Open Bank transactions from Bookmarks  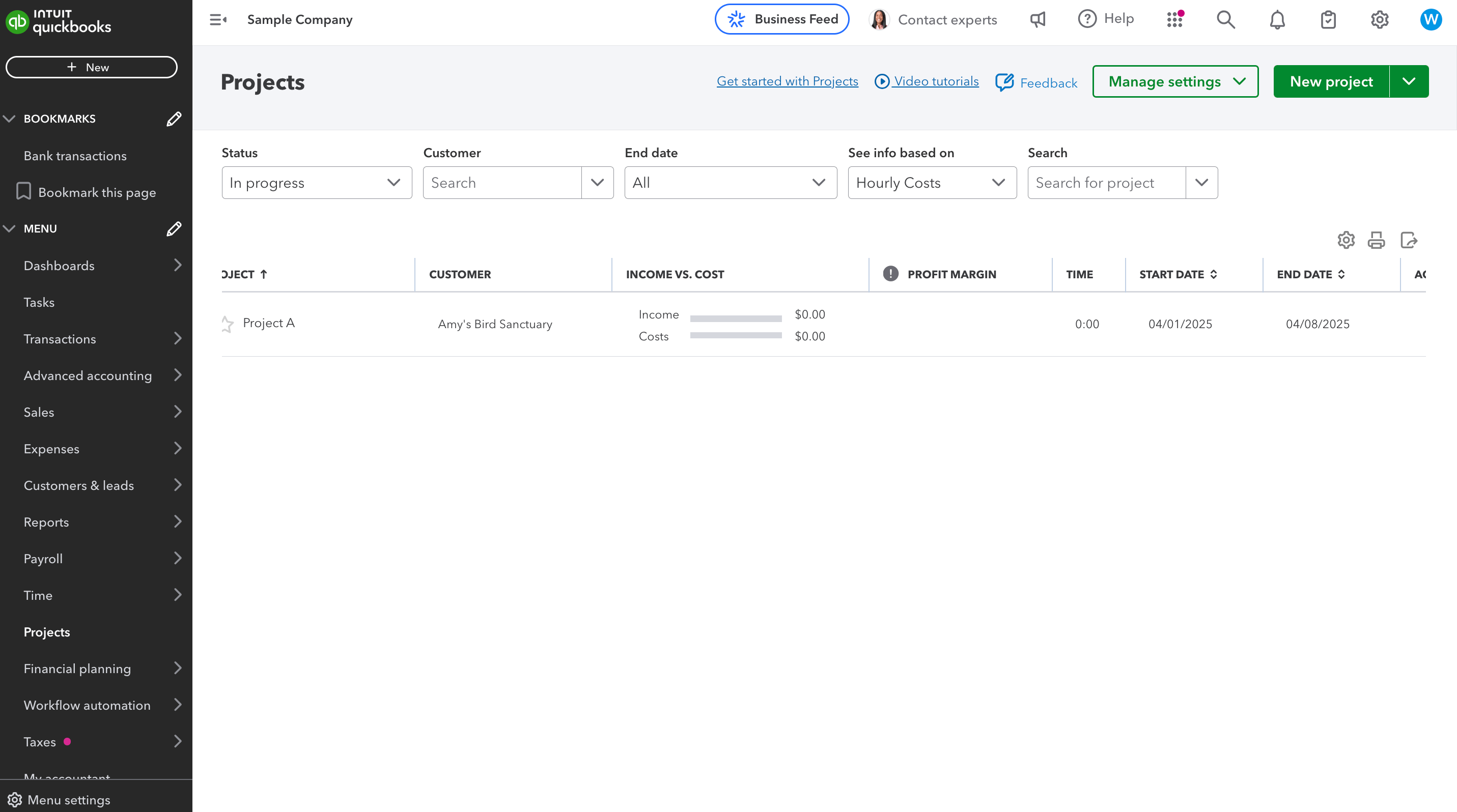tap(75, 155)
